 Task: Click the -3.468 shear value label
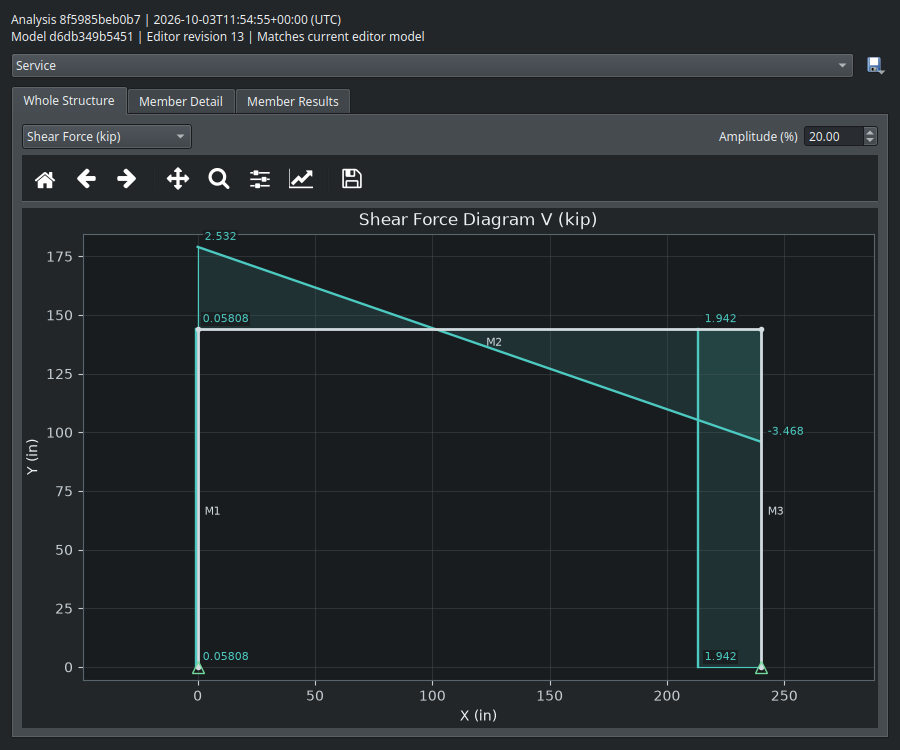pos(785,431)
